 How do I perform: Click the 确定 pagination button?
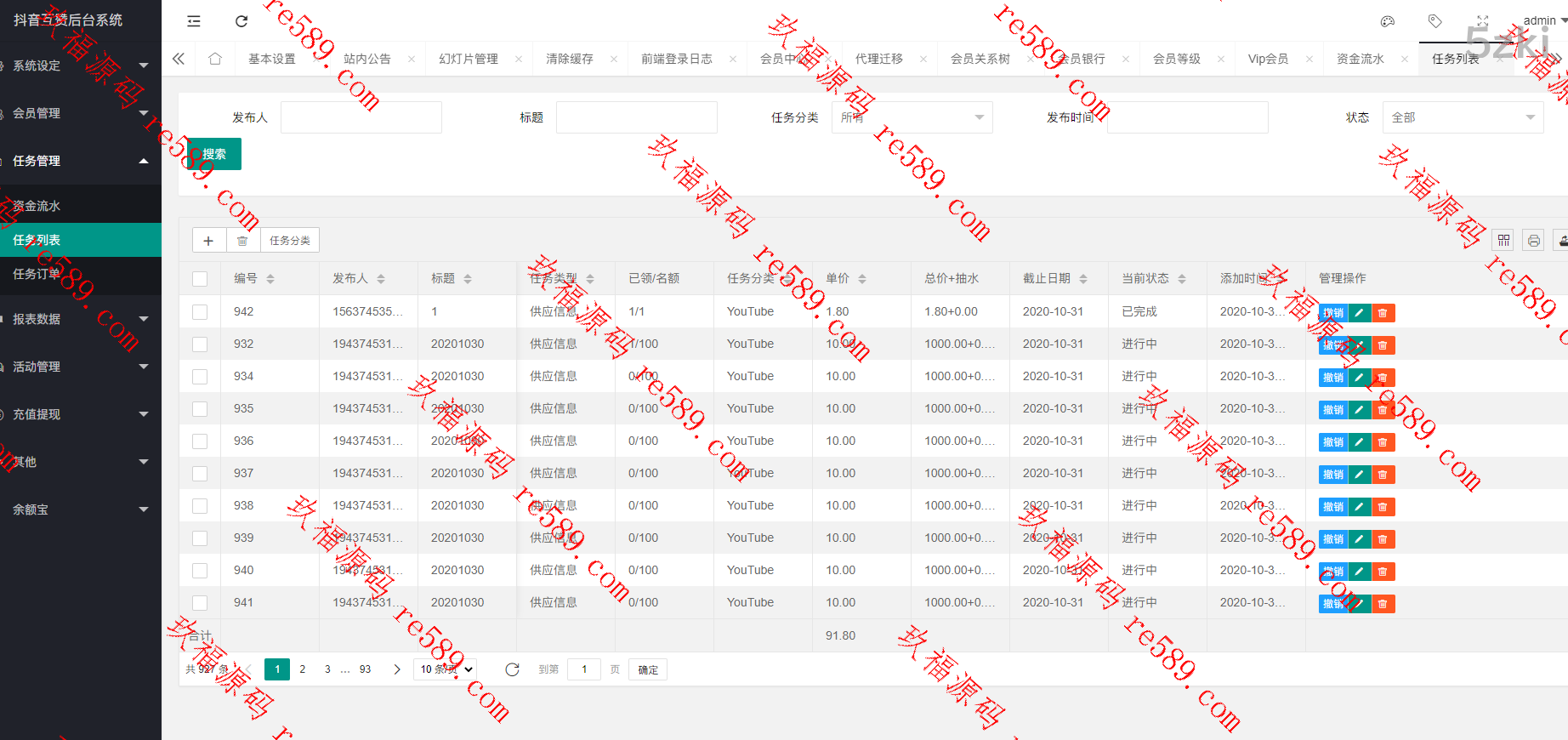[x=648, y=670]
